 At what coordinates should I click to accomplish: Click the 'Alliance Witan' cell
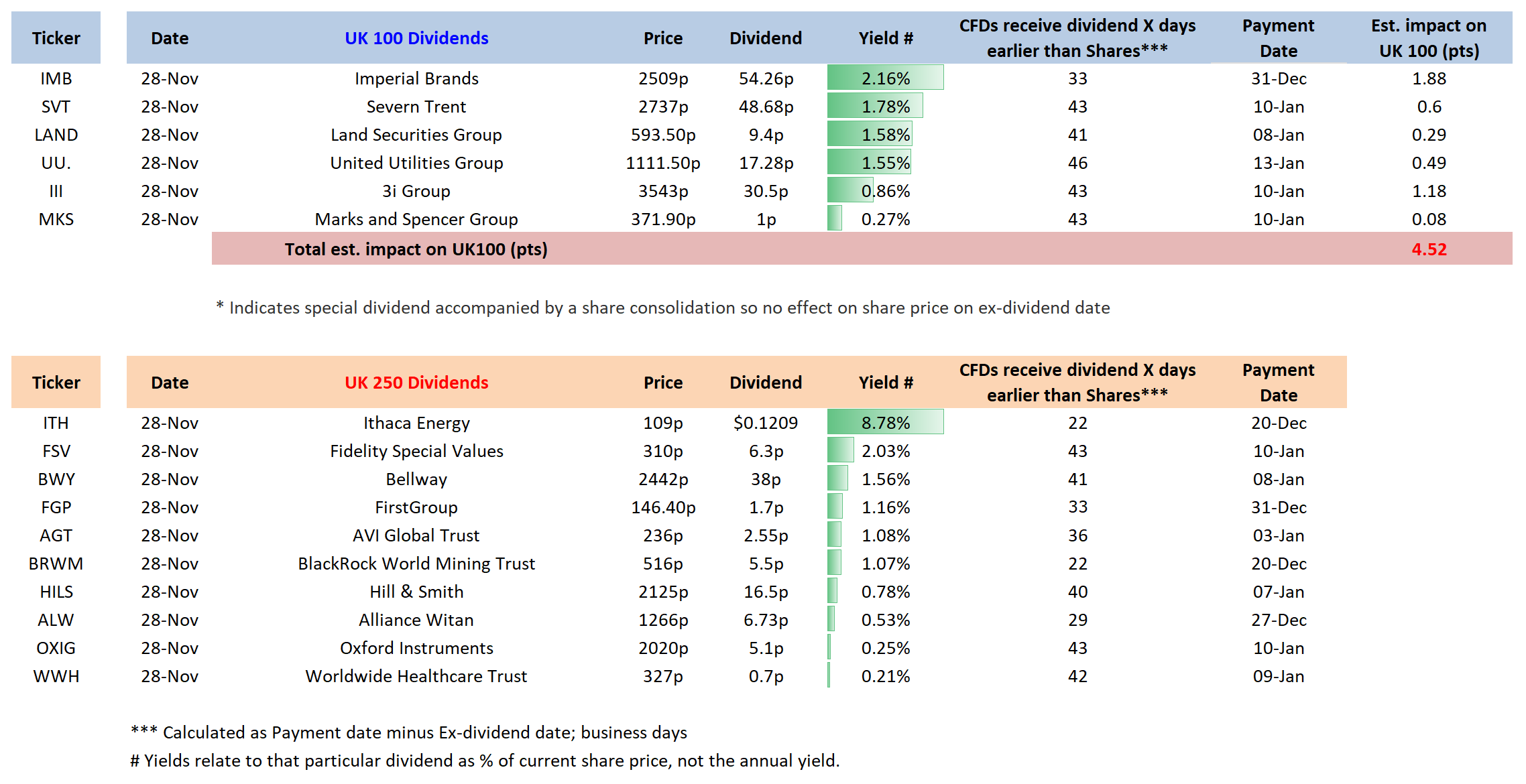pyautogui.click(x=416, y=620)
